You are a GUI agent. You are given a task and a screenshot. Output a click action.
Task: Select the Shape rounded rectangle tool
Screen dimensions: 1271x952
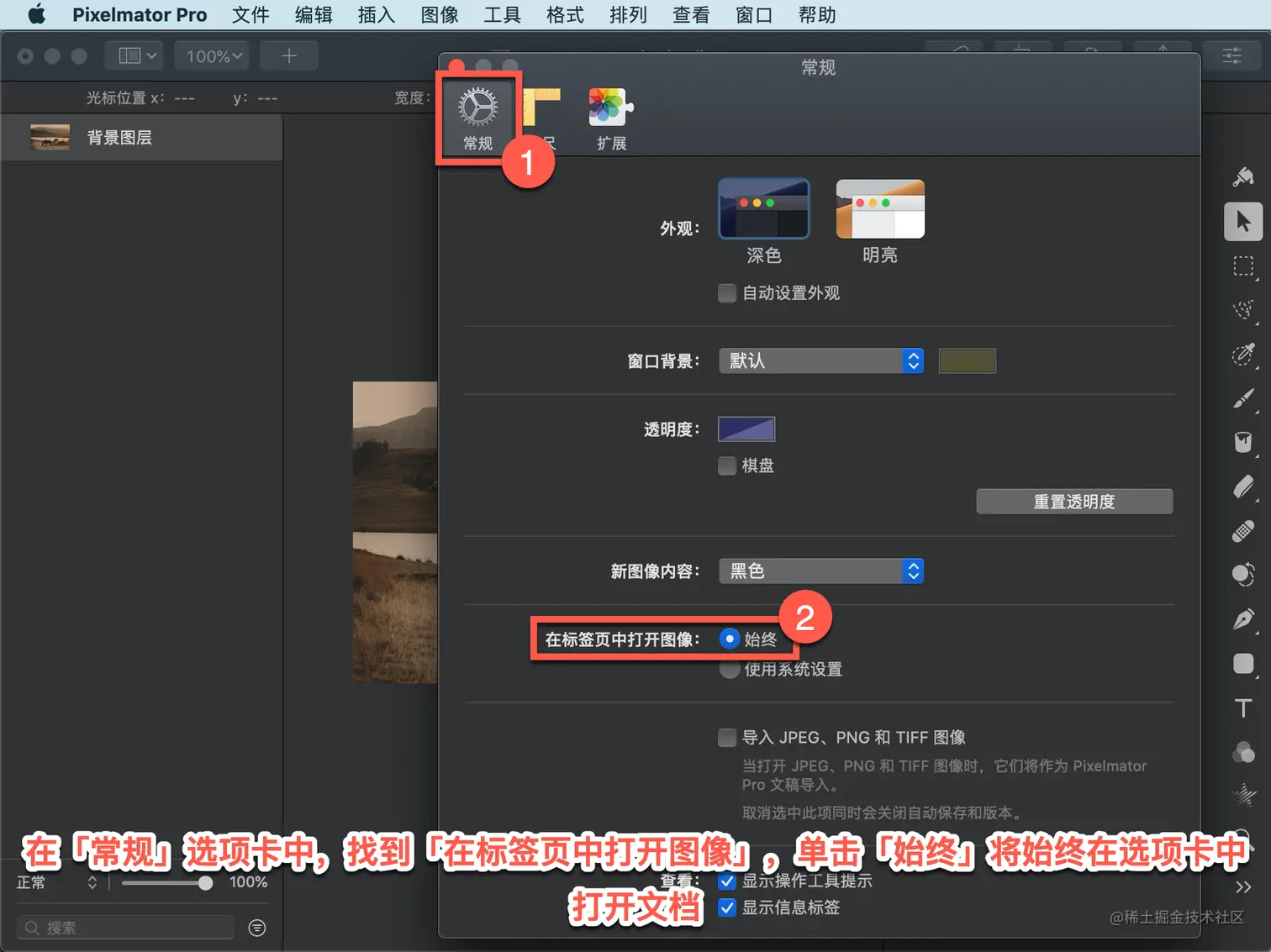(1243, 664)
